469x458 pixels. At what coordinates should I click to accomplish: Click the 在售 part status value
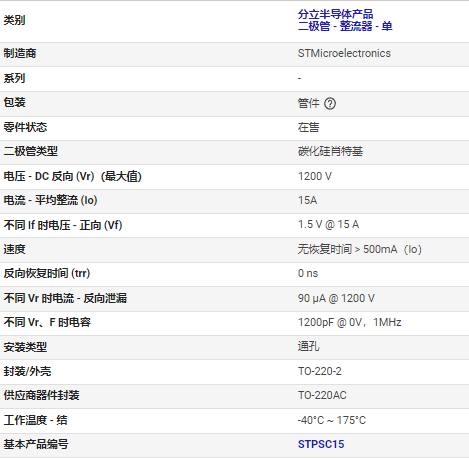[308, 127]
